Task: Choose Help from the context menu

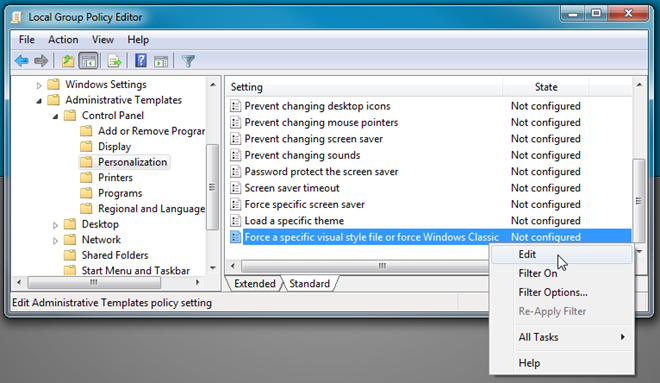Action: tap(562, 363)
